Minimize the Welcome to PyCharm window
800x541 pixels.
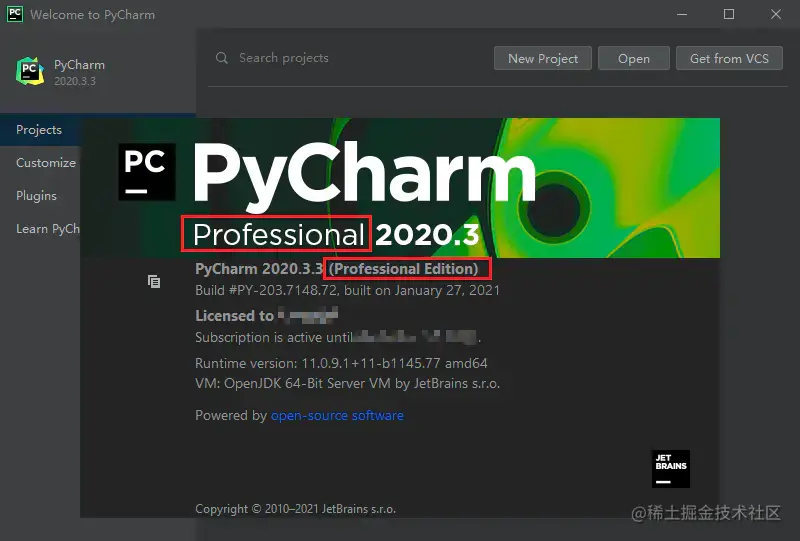point(682,14)
